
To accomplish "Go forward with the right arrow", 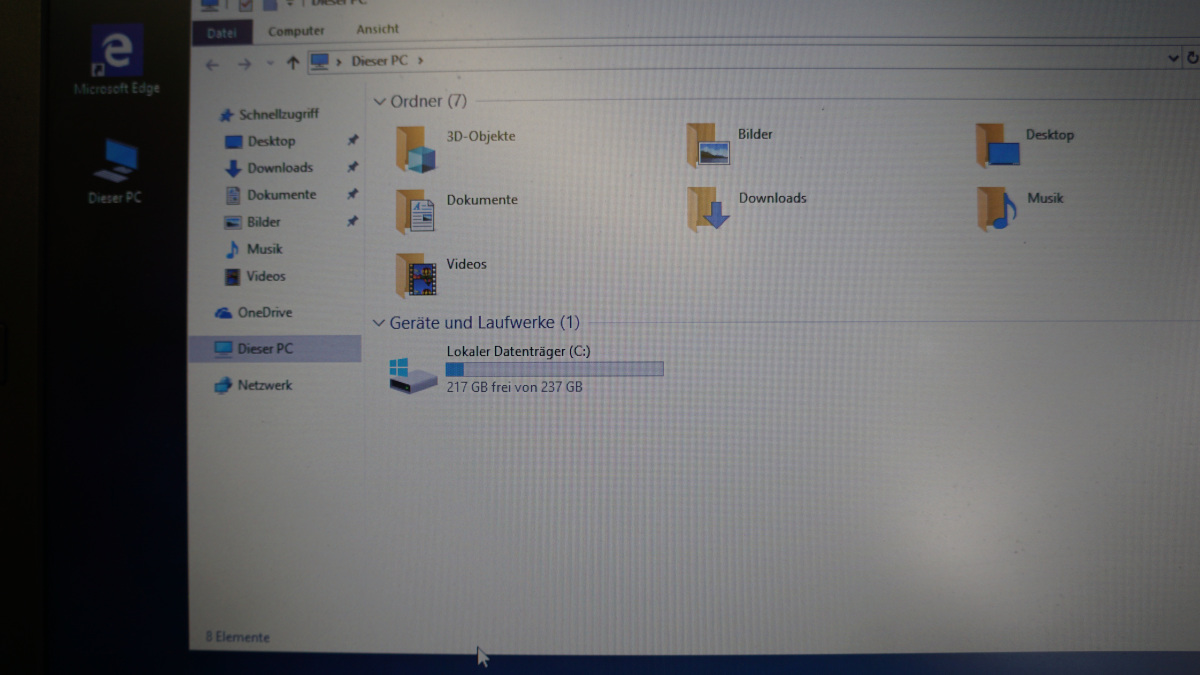I will [x=243, y=64].
